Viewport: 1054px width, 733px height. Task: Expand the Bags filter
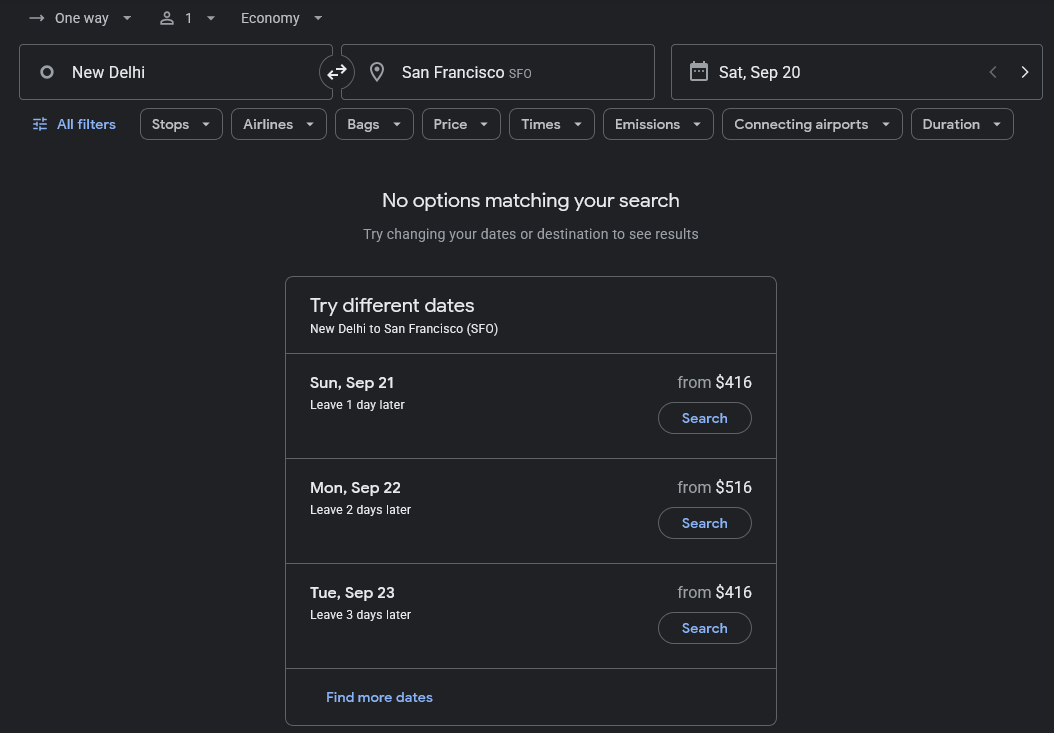coord(374,124)
